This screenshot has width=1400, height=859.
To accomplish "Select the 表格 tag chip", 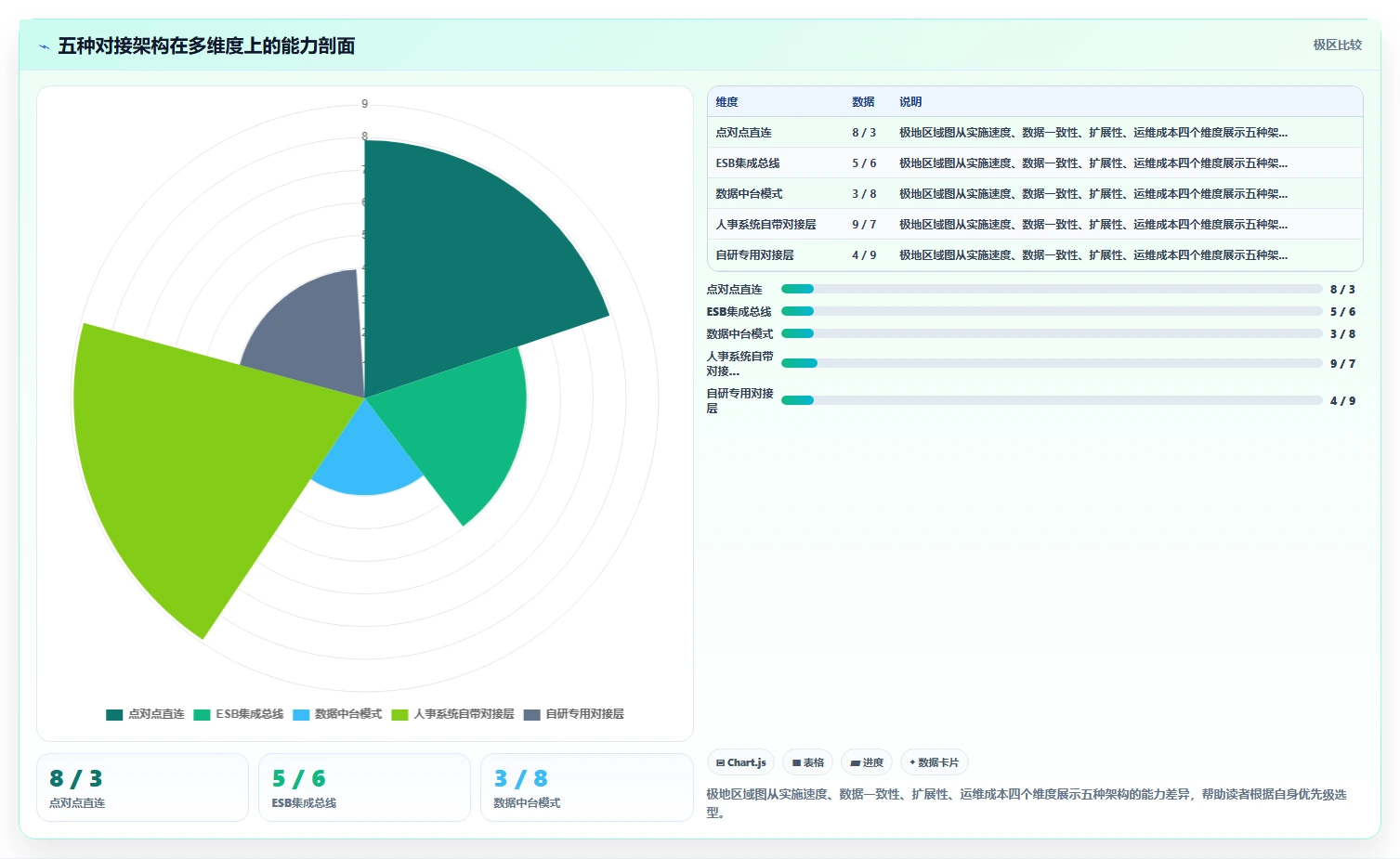I will pos(808,762).
